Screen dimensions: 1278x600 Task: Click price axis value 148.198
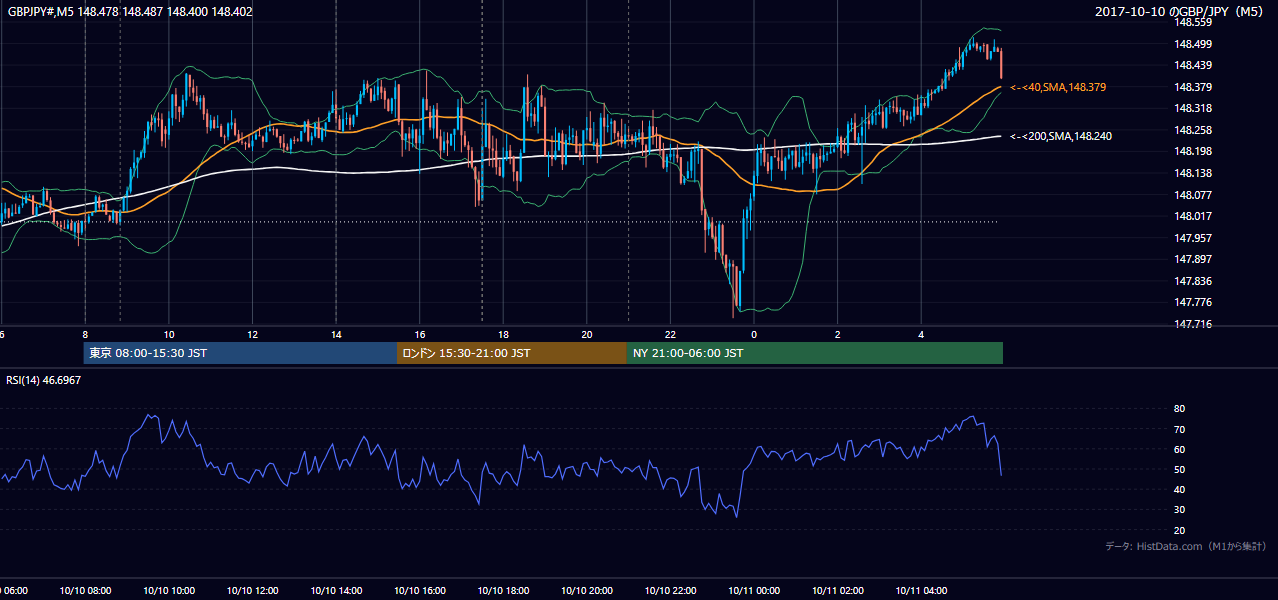[x=1193, y=151]
